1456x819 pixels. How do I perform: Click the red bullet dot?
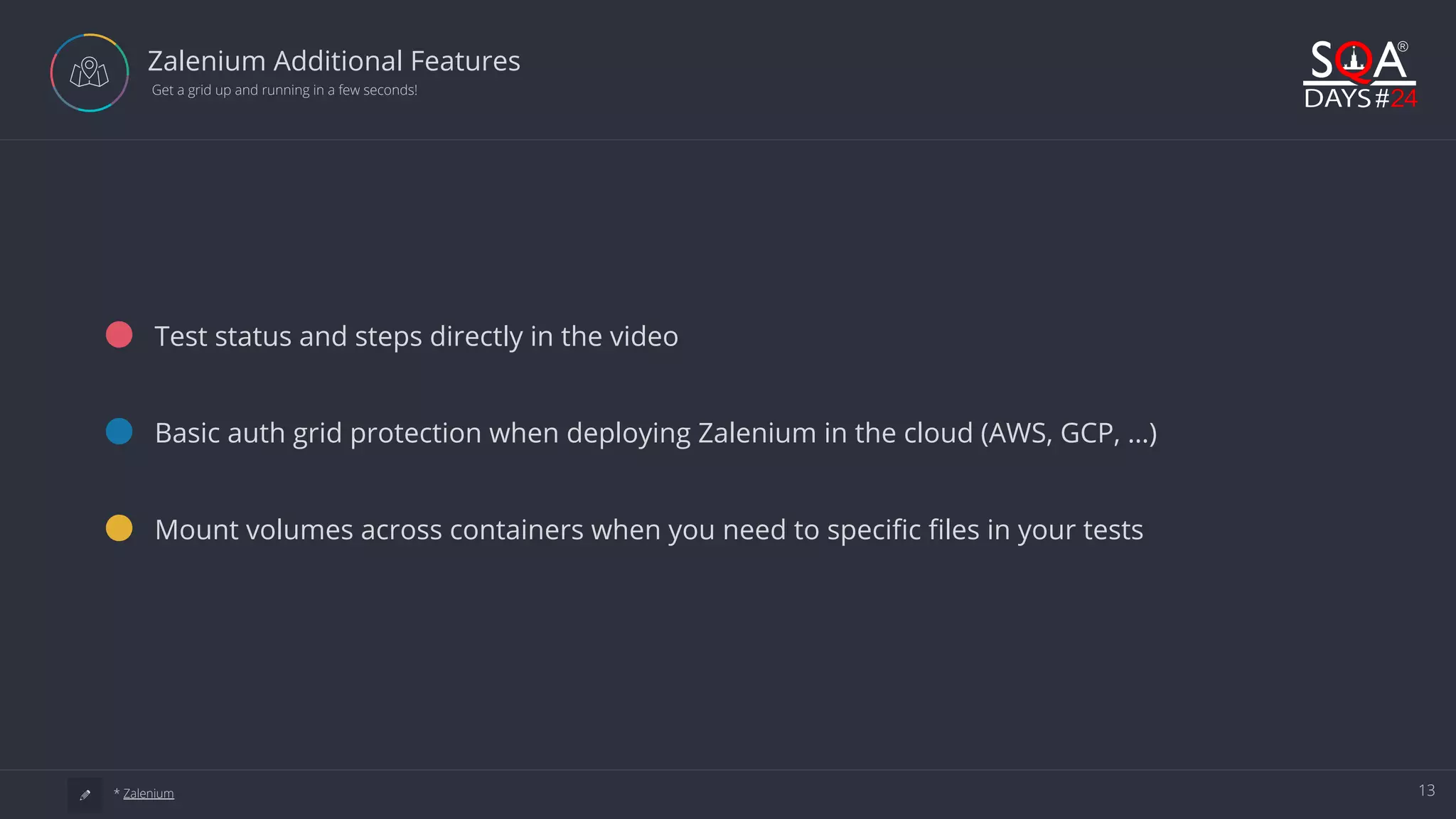[119, 335]
